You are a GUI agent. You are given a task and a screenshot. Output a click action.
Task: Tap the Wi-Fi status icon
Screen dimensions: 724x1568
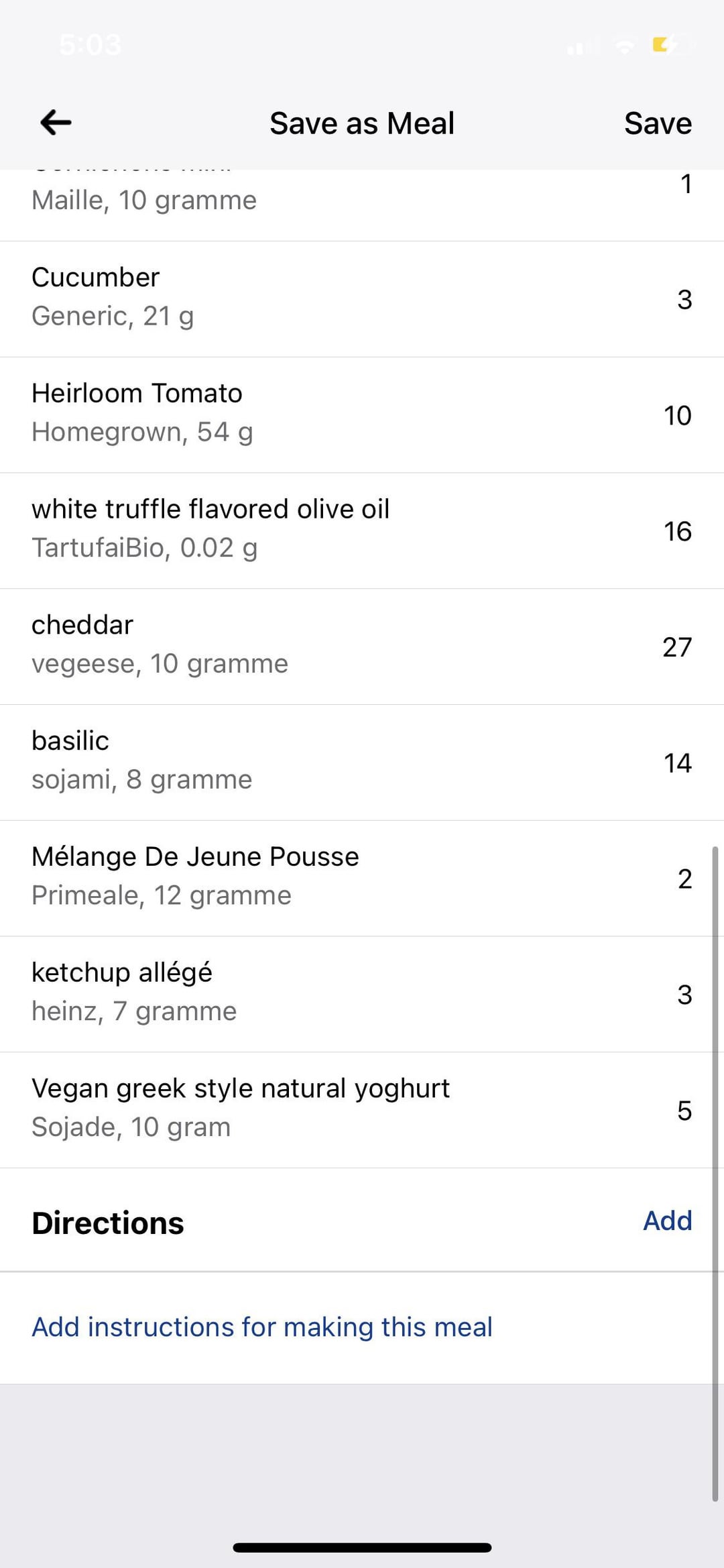[625, 46]
